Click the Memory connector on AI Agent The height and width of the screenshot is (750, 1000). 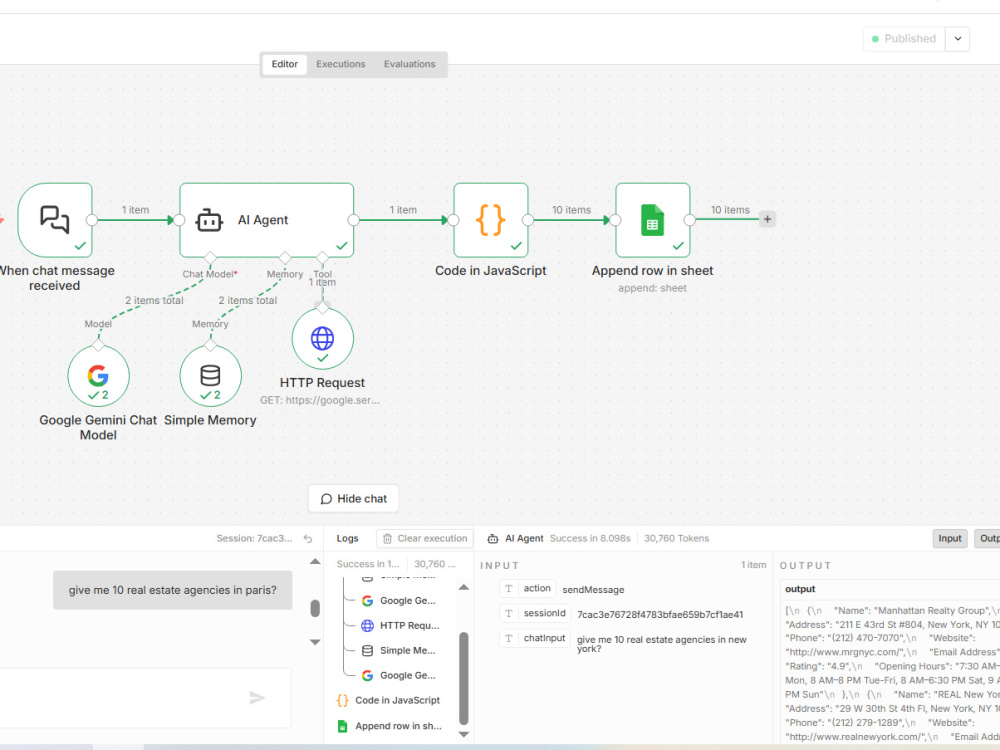pos(285,258)
